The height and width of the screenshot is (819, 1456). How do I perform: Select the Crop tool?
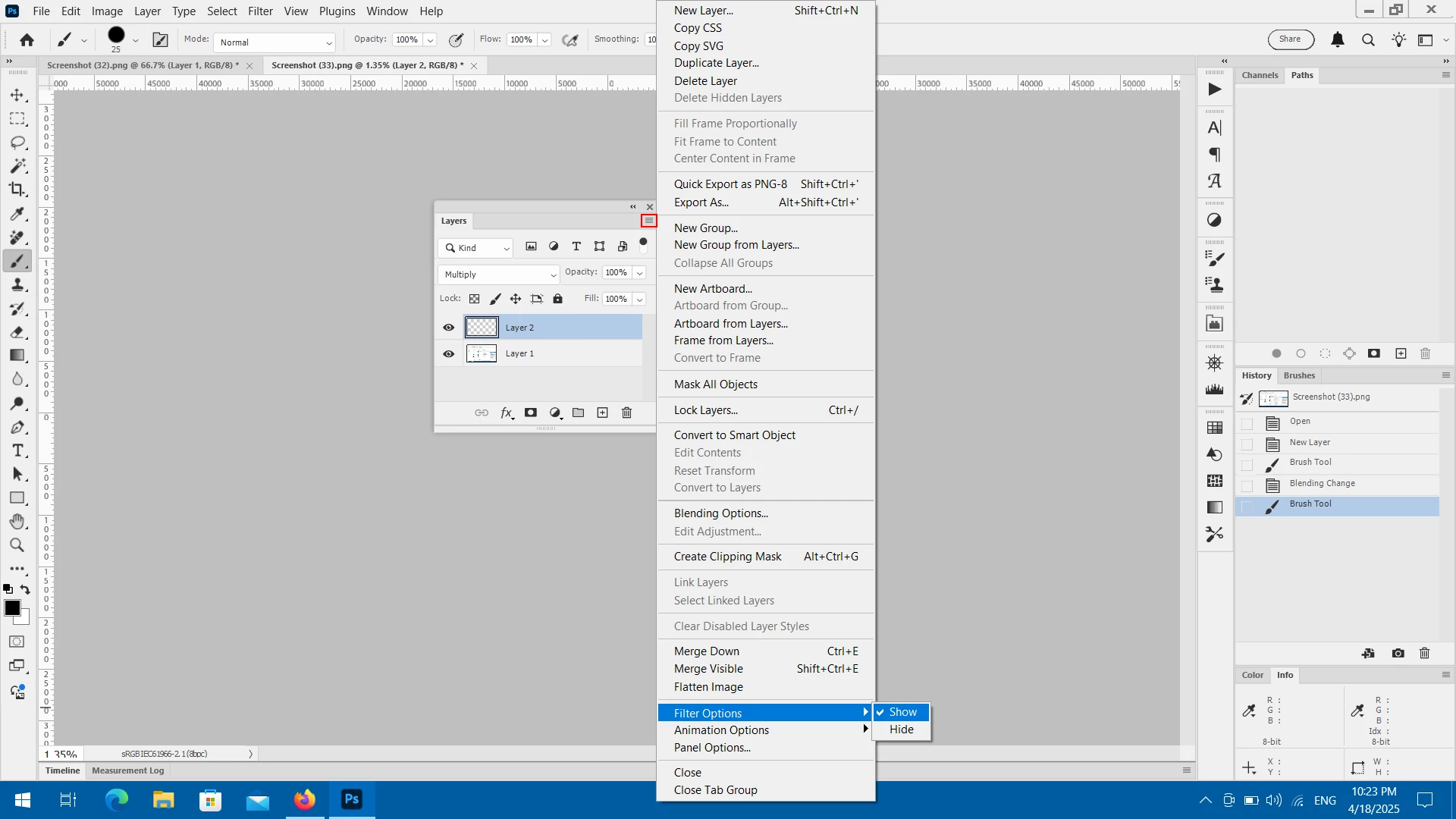(x=17, y=190)
